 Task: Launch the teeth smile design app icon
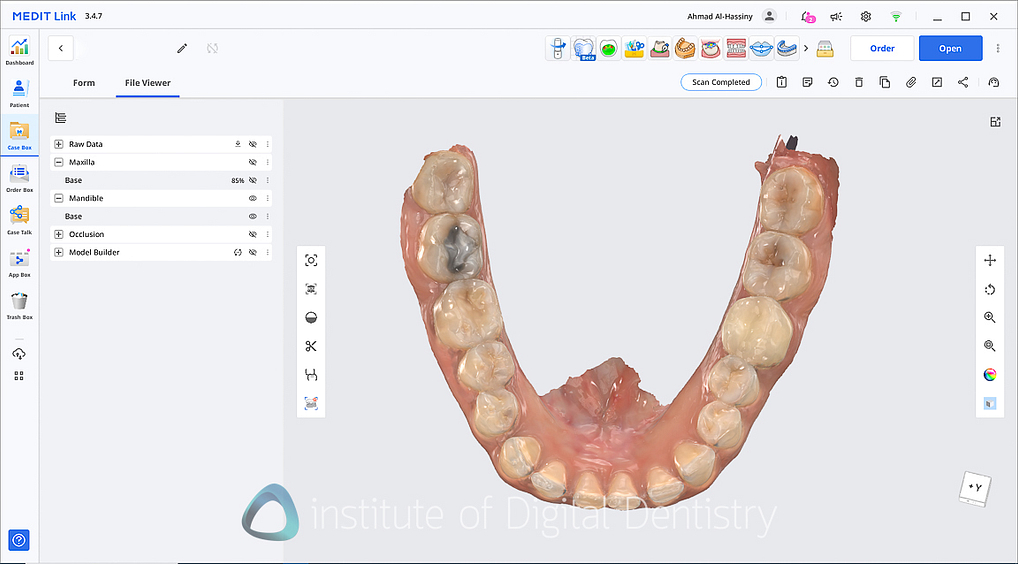pyautogui.click(x=736, y=49)
